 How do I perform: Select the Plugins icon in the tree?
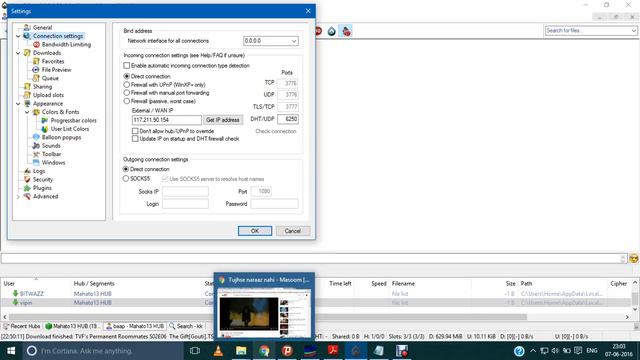point(27,188)
